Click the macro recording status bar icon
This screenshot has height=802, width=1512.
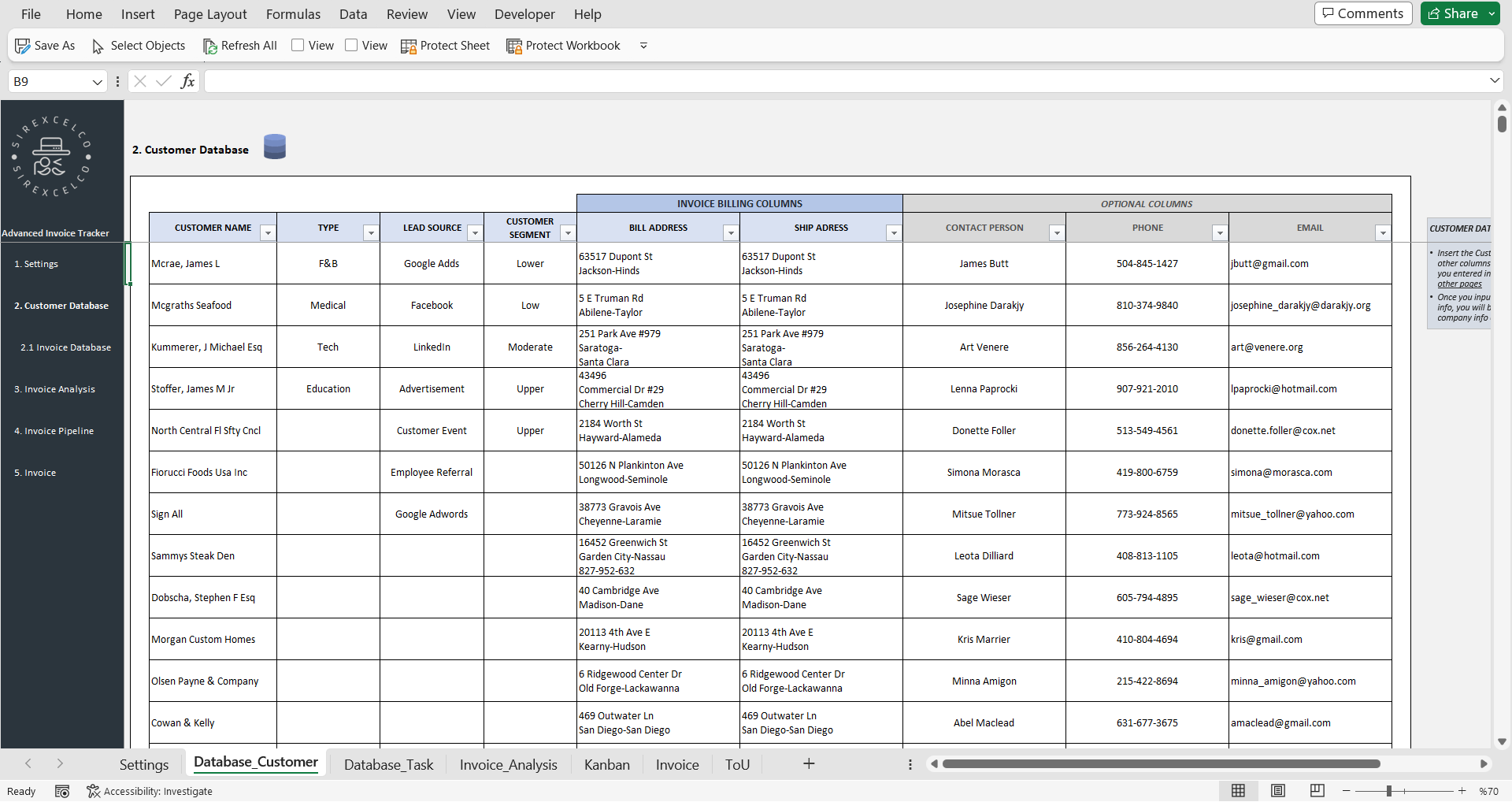[x=62, y=791]
